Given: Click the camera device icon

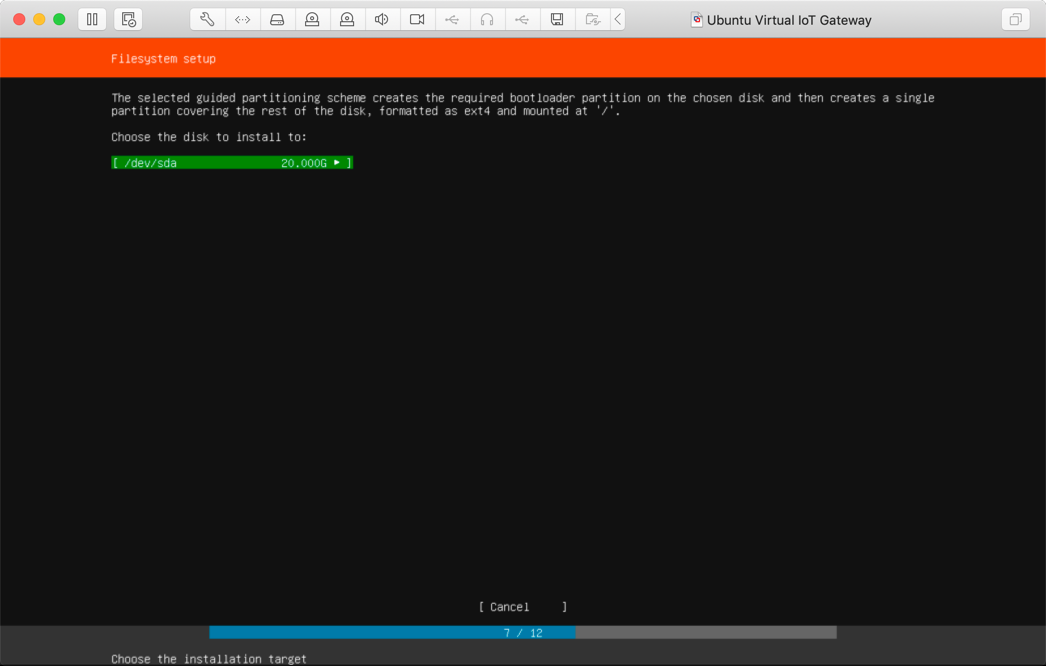Looking at the screenshot, I should click(417, 19).
